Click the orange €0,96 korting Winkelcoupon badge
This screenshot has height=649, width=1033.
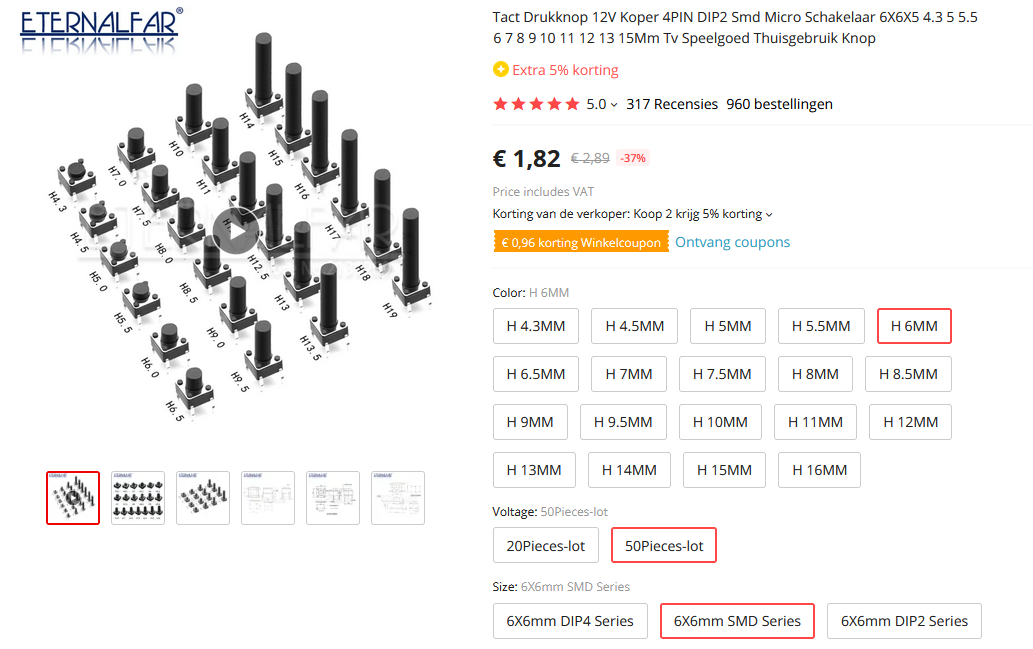[581, 242]
